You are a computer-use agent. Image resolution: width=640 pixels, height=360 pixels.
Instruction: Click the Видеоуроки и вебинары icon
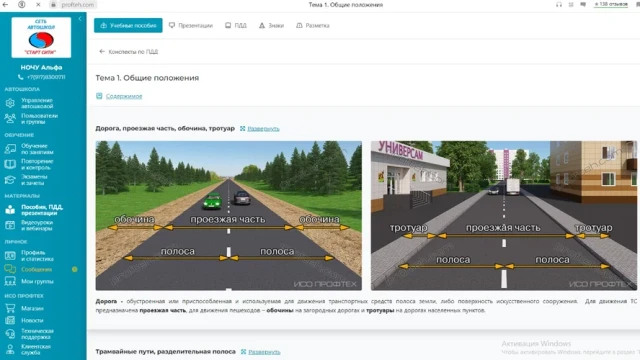coord(10,225)
